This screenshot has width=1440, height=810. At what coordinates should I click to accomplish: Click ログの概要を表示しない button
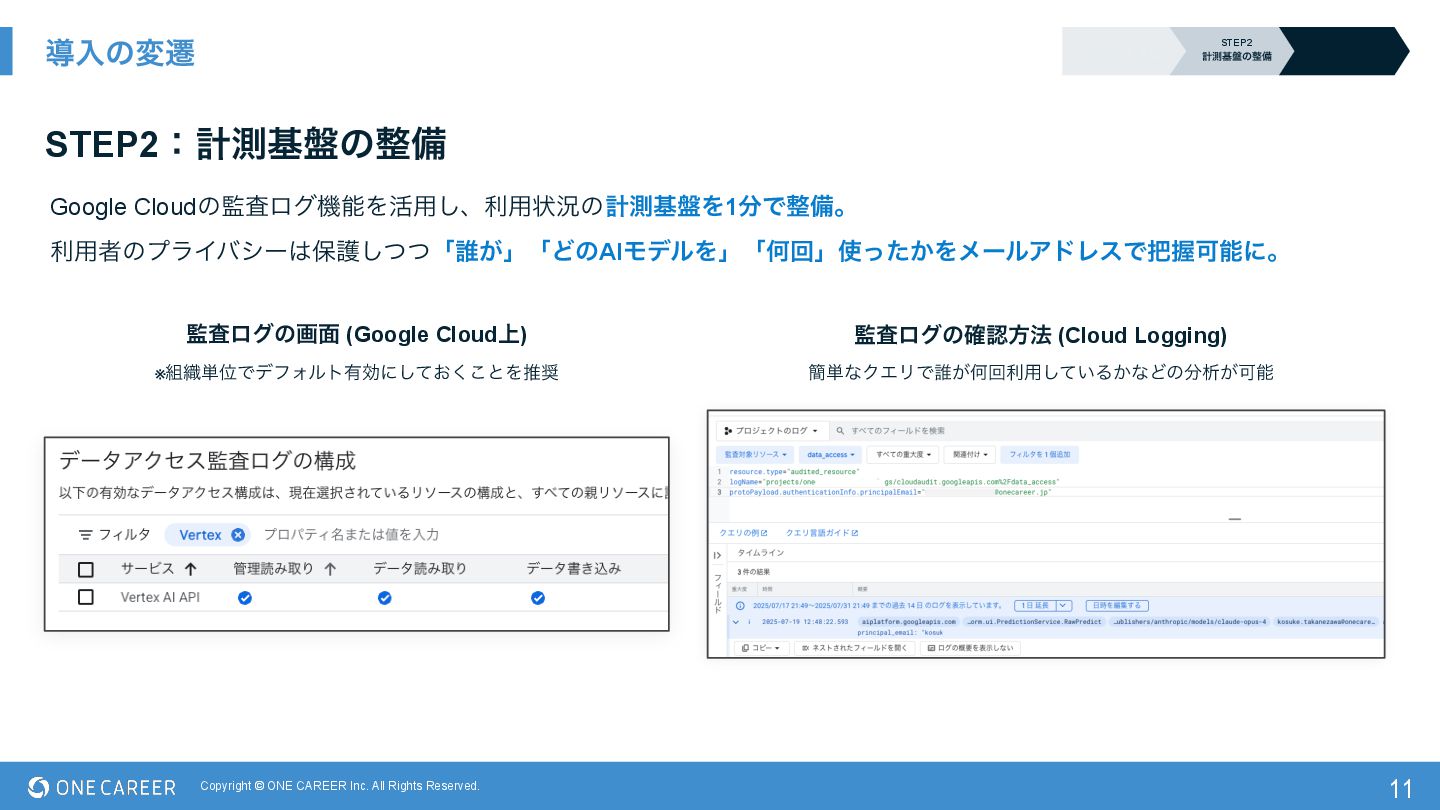970,648
